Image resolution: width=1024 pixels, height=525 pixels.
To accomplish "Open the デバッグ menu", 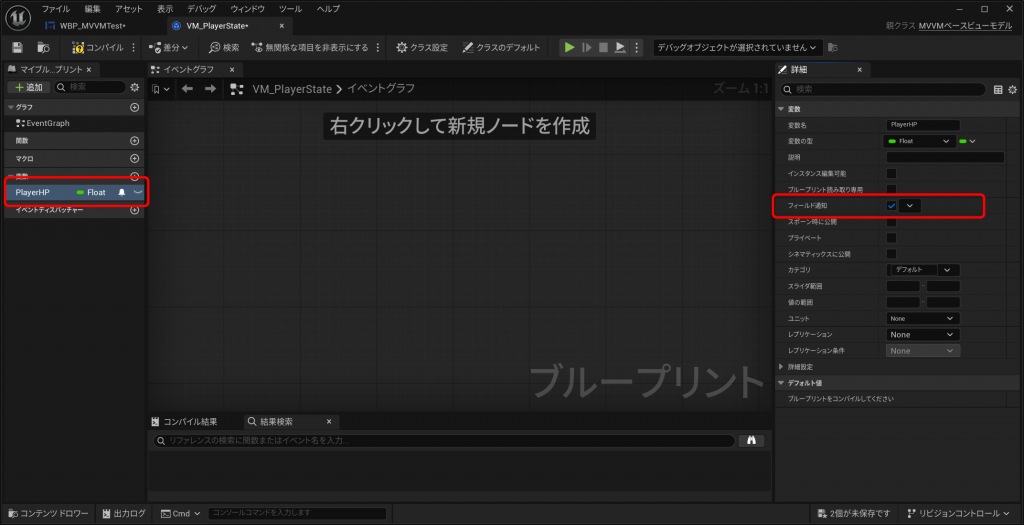I will click(x=201, y=8).
